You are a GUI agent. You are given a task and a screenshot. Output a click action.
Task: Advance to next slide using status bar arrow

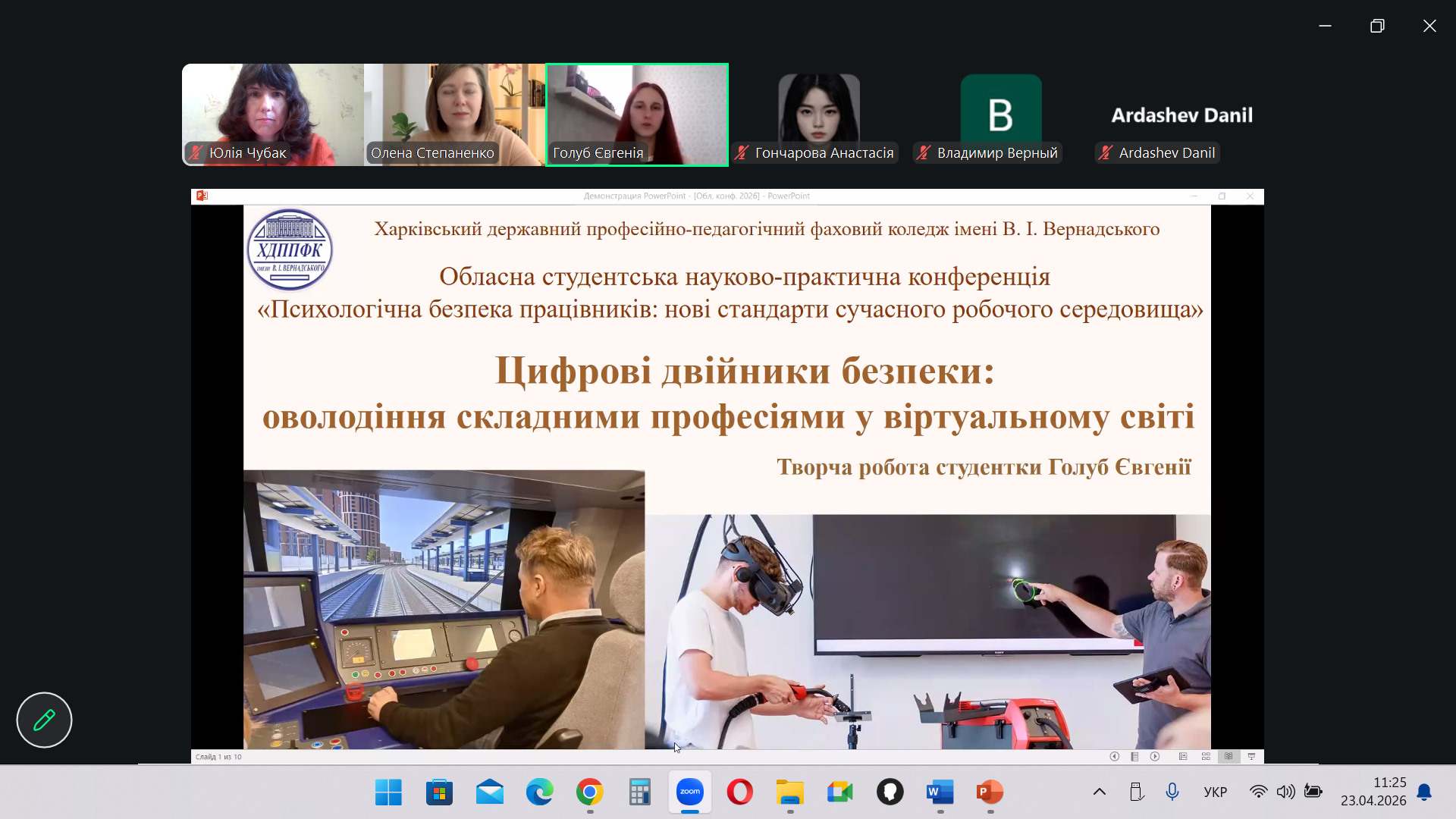coord(1155,756)
